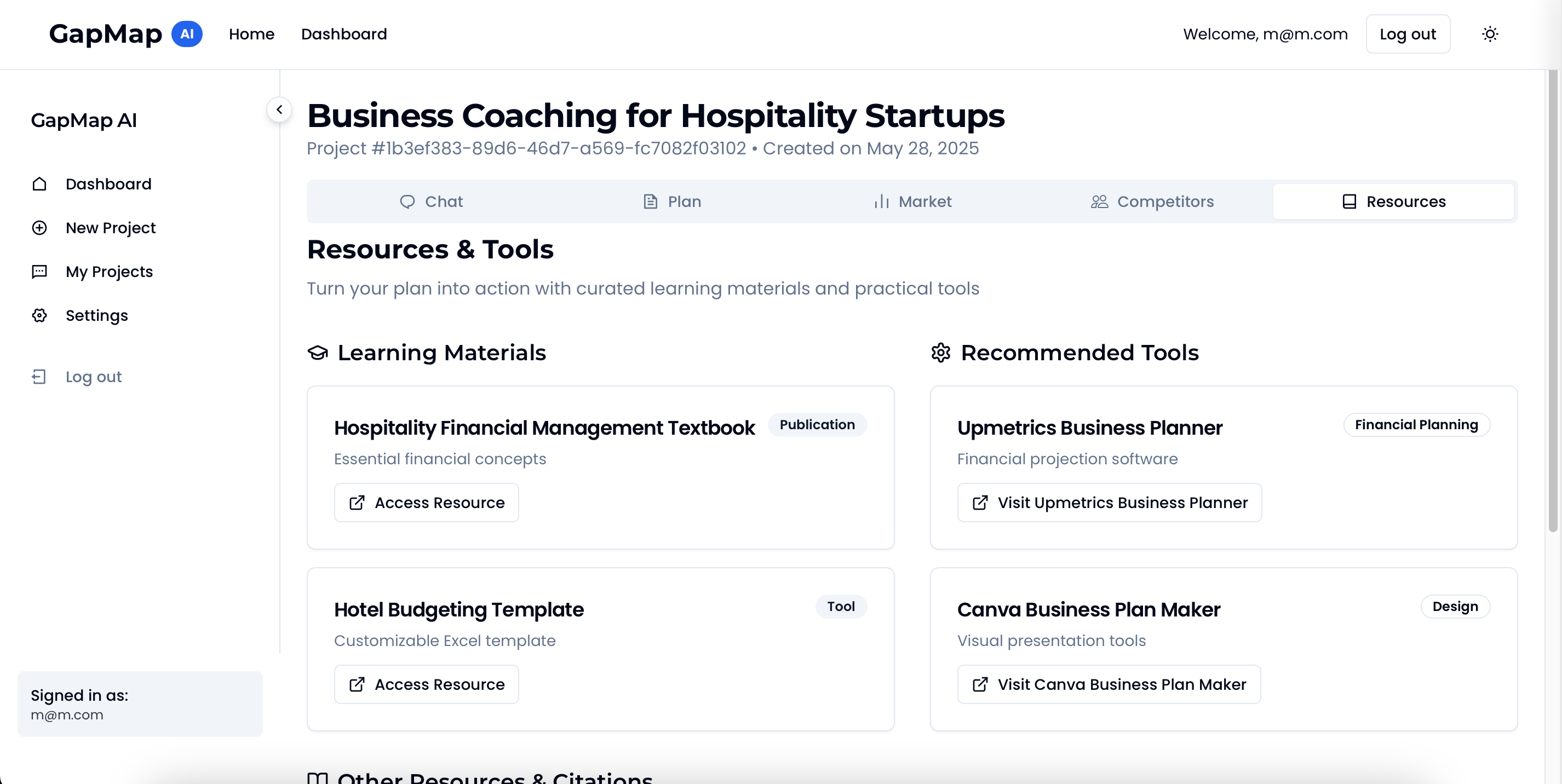Toggle the light/dark theme sun icon
The width and height of the screenshot is (1562, 784).
click(x=1490, y=34)
